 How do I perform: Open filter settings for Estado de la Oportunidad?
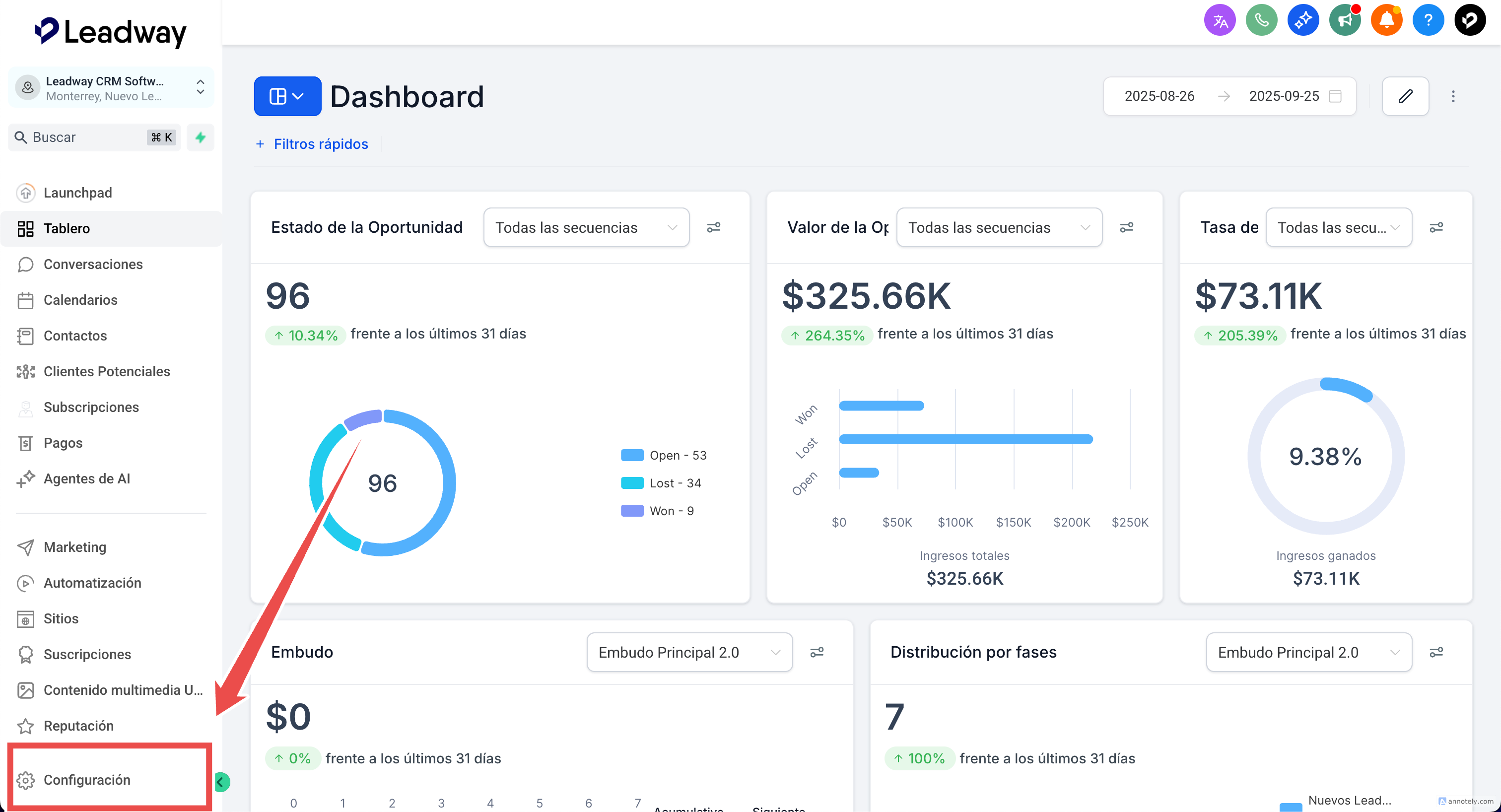pyautogui.click(x=713, y=227)
